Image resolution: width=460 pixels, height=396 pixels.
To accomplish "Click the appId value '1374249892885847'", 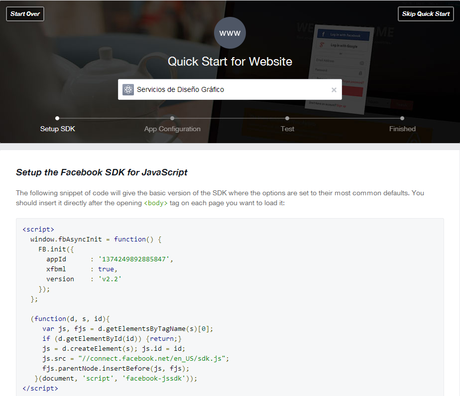I will (134, 259).
